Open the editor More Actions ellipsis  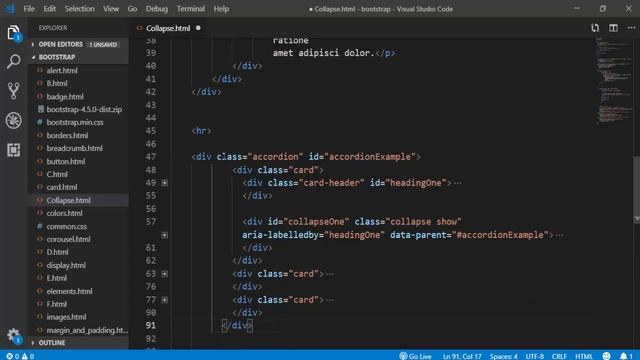pyautogui.click(x=631, y=28)
